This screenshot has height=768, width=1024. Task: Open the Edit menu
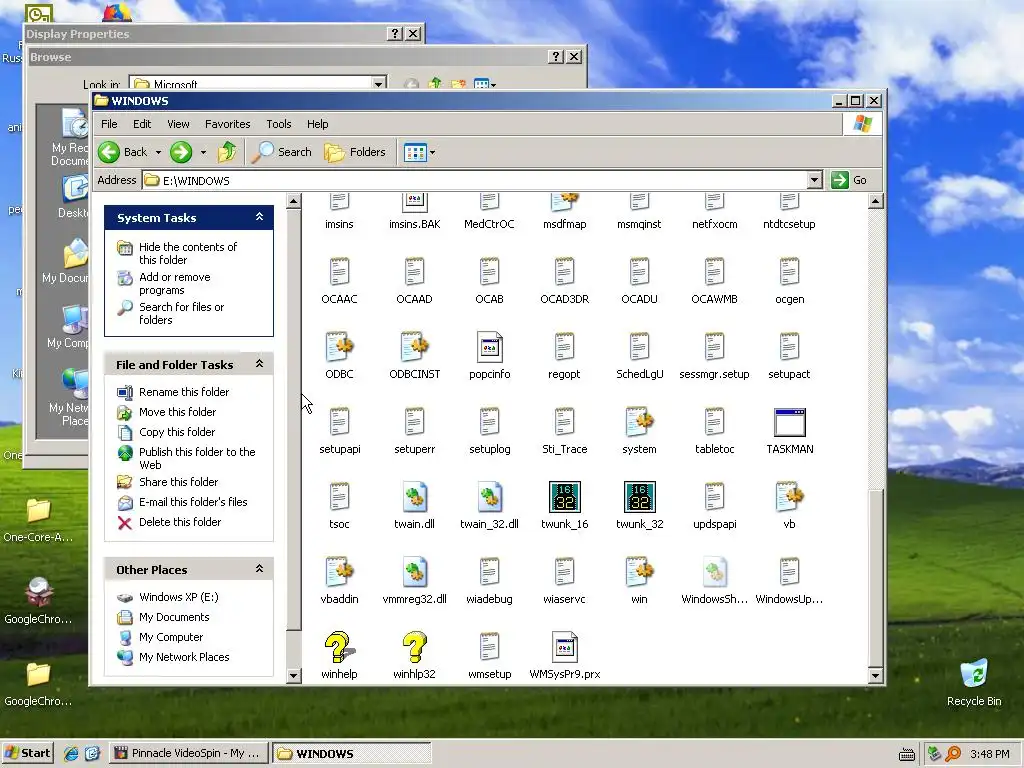click(x=142, y=124)
